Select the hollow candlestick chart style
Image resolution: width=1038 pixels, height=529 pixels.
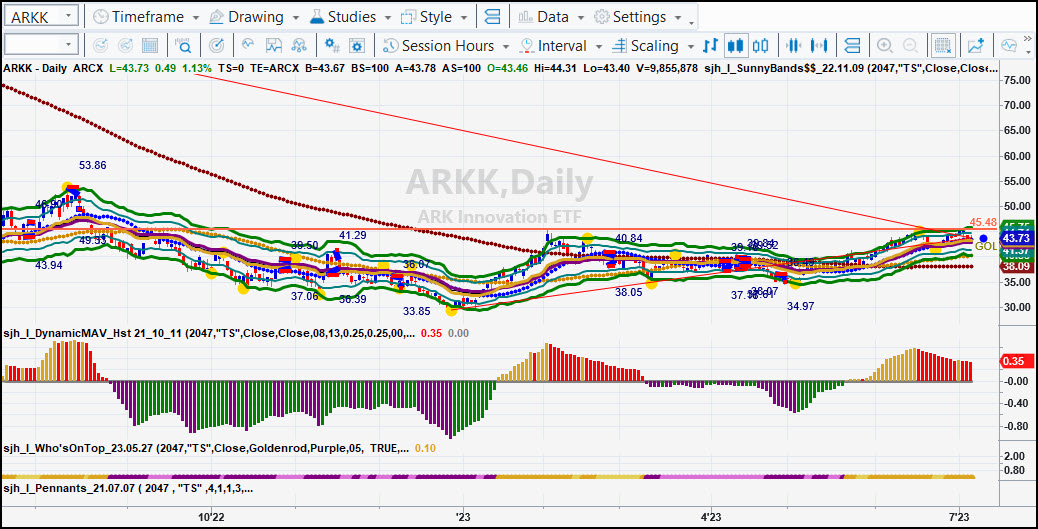pos(761,46)
